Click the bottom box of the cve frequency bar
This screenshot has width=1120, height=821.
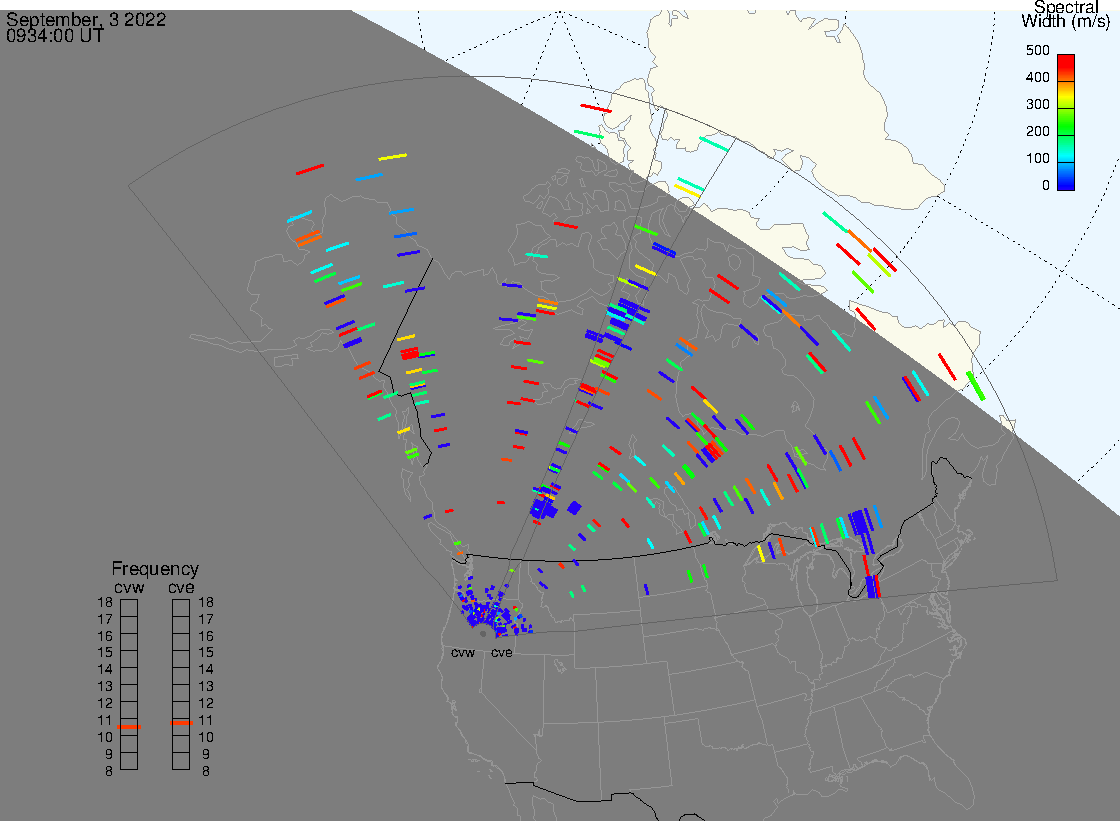click(x=181, y=760)
